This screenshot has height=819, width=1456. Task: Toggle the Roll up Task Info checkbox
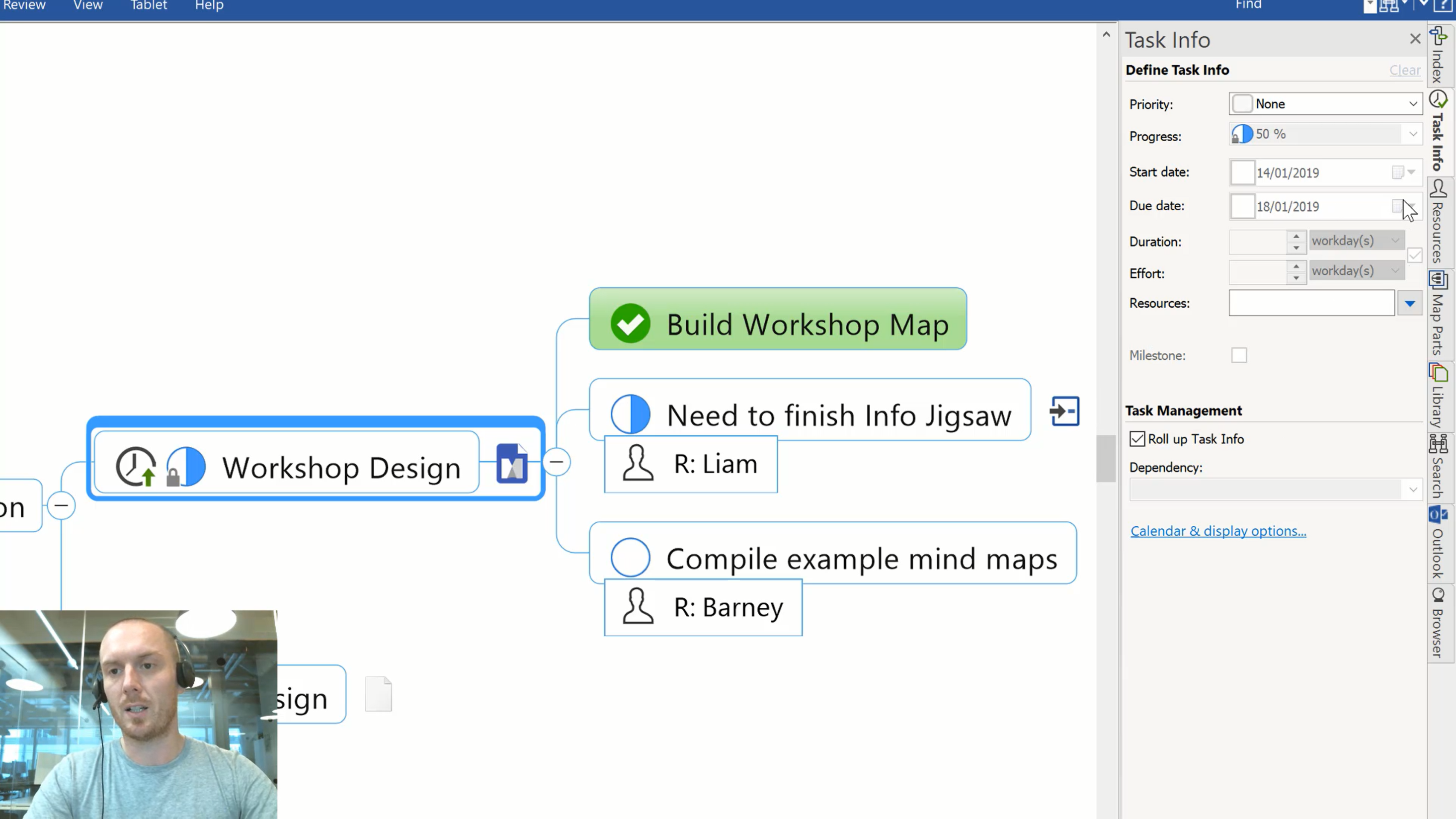(x=1137, y=439)
